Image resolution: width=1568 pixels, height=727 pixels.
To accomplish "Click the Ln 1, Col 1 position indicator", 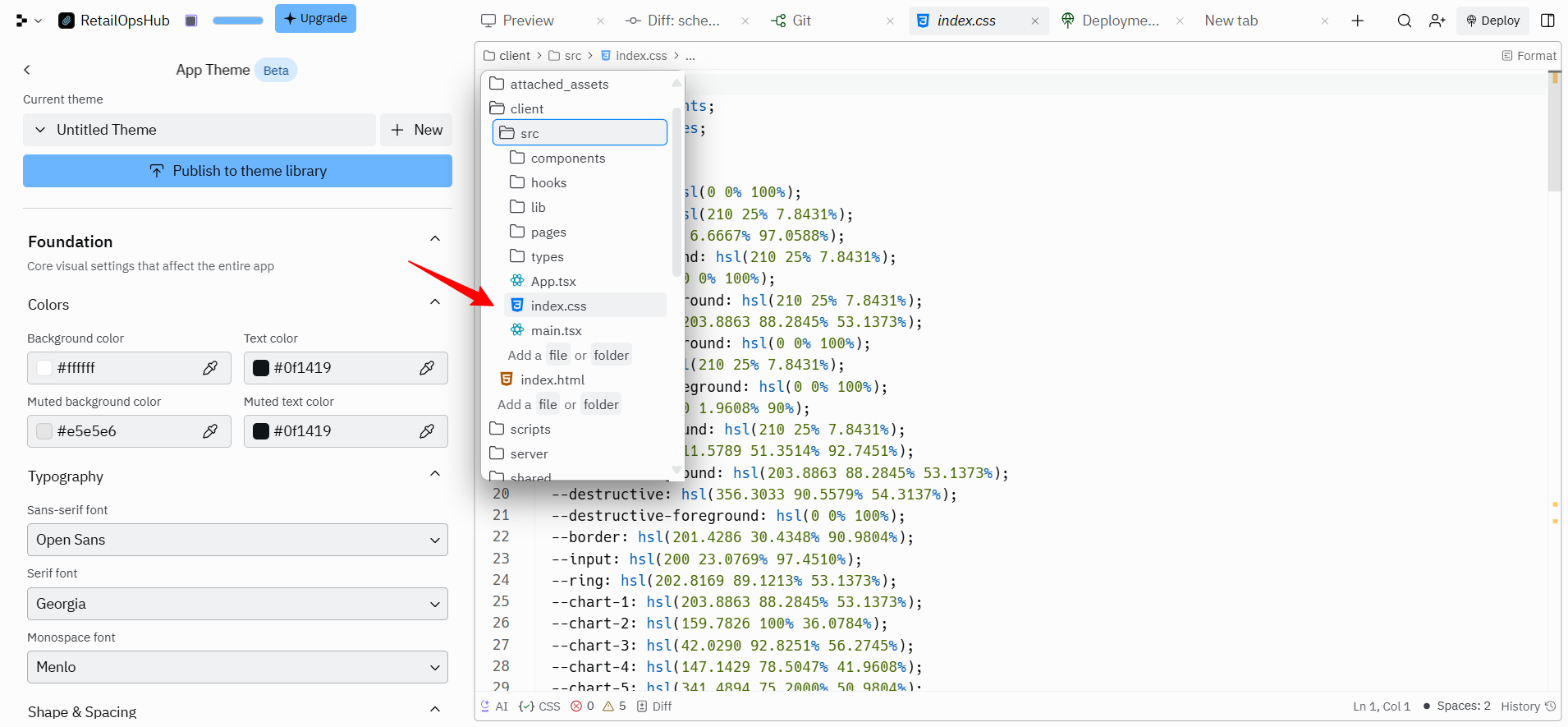I will pos(1382,706).
